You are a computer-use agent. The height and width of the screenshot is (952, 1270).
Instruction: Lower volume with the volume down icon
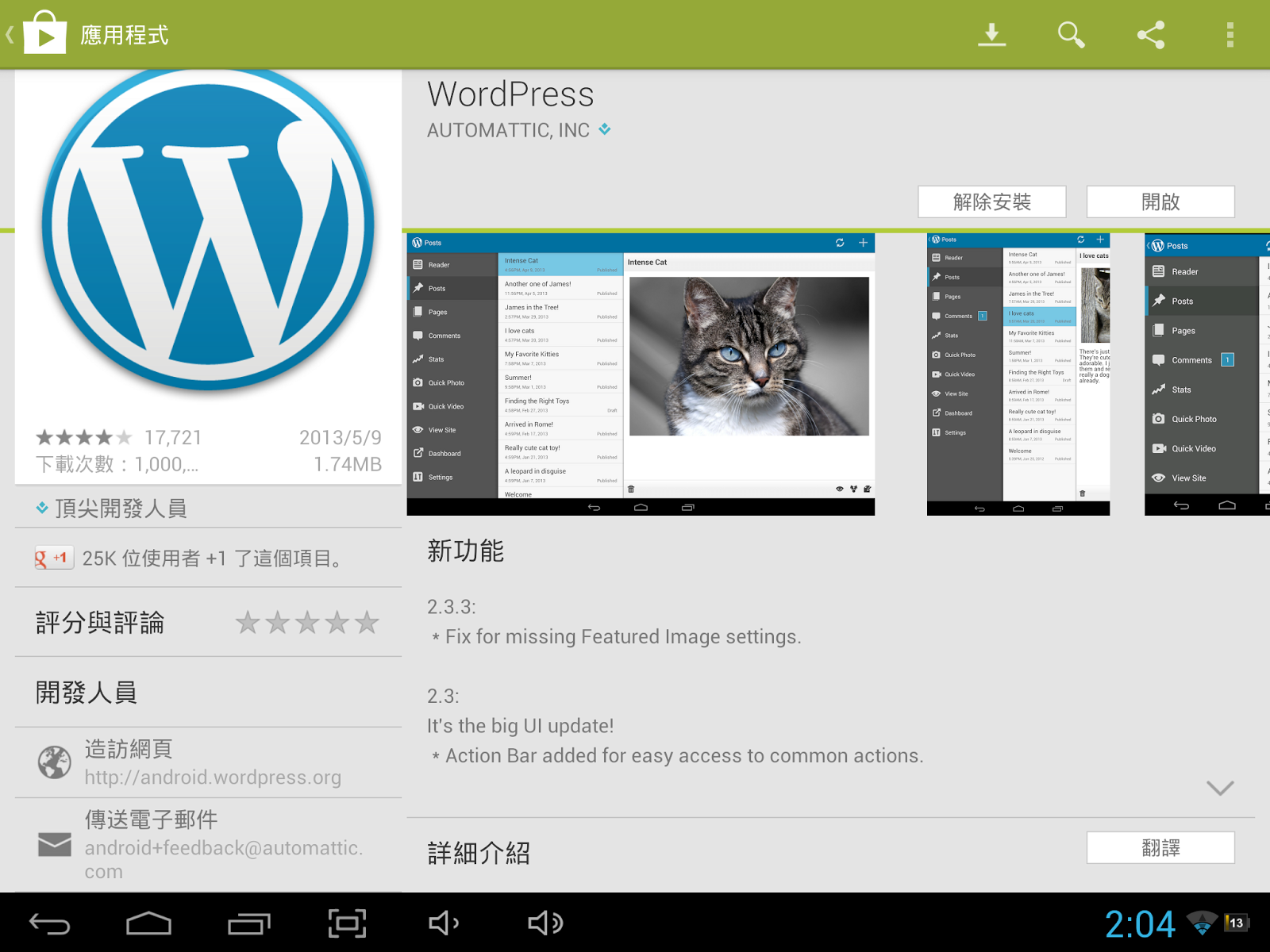point(444,923)
